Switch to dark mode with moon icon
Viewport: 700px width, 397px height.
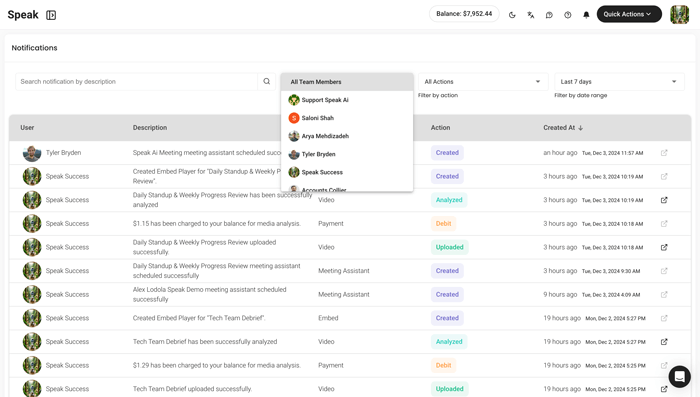[x=512, y=15]
